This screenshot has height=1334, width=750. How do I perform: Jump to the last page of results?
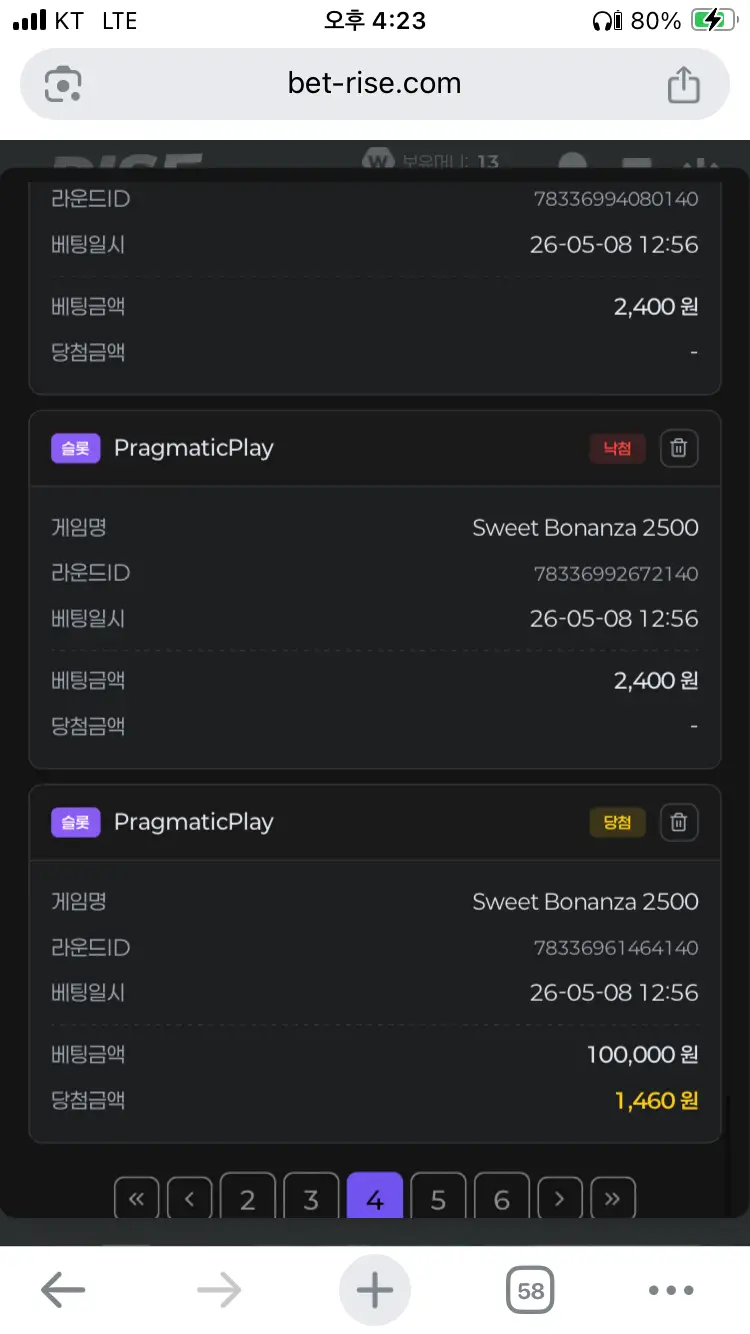point(613,1199)
